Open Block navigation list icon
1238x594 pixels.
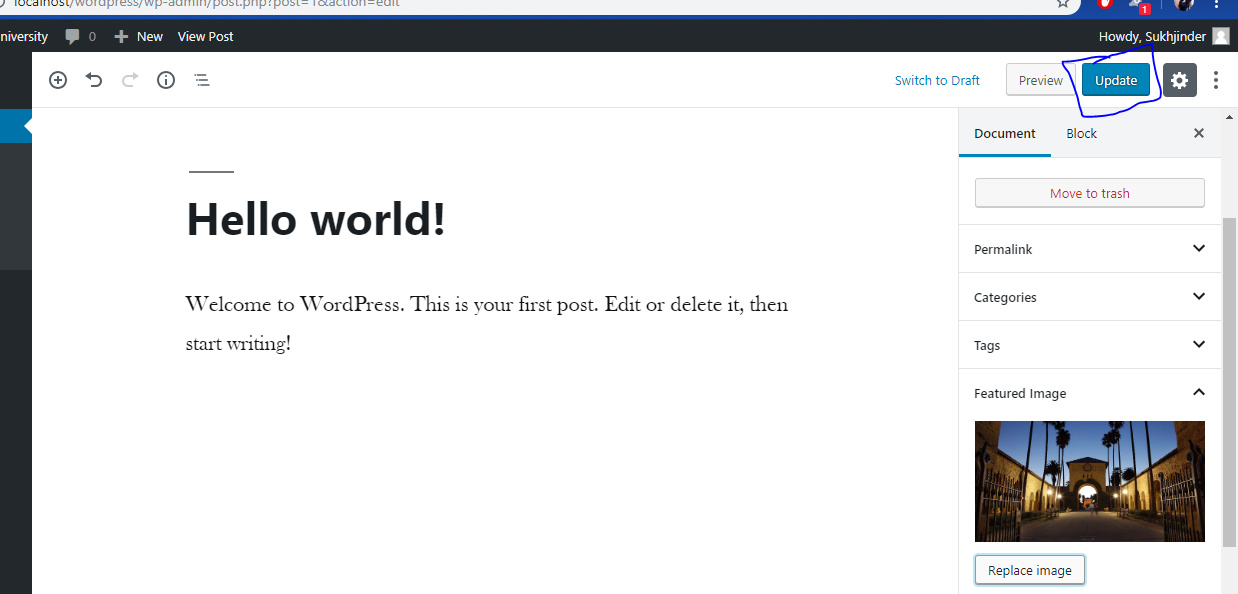point(202,80)
